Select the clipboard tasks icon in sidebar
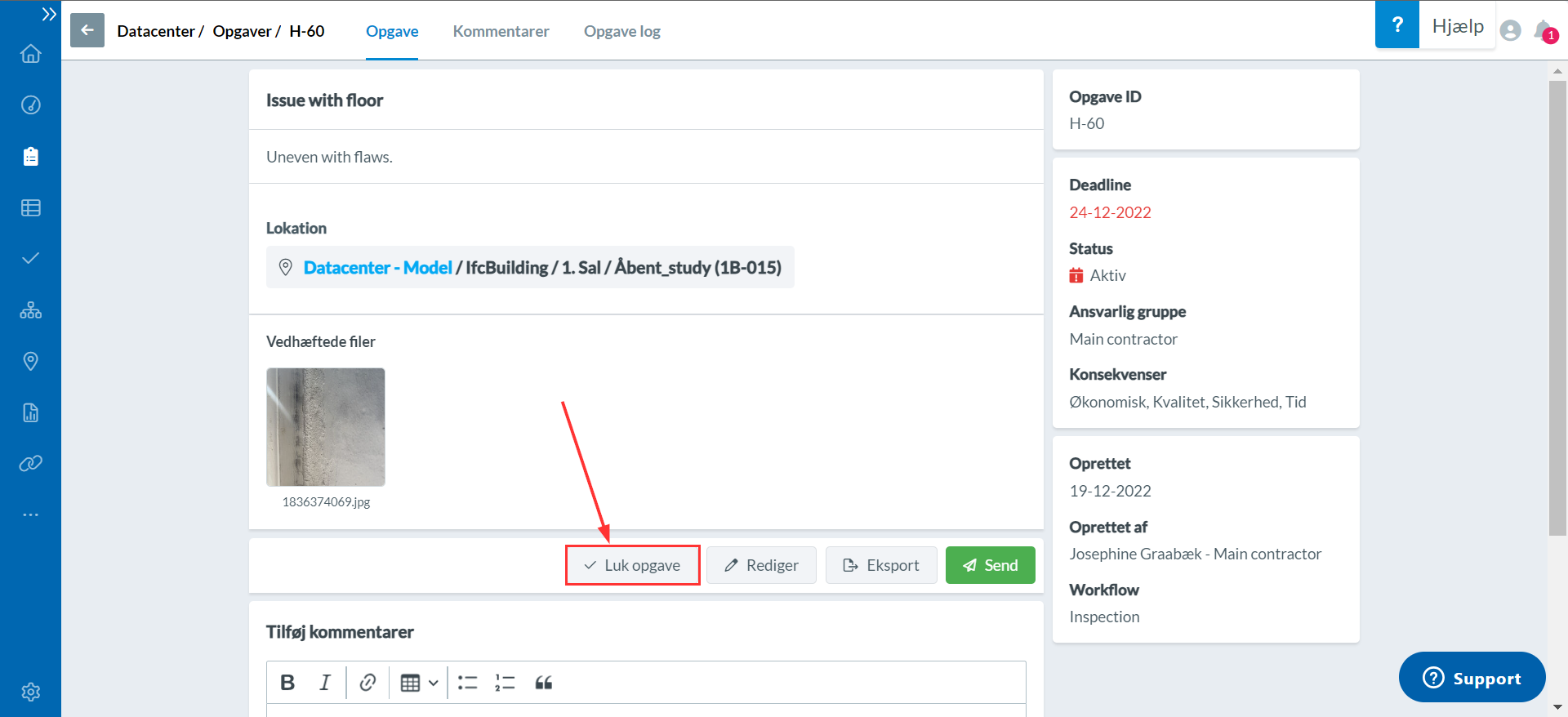This screenshot has width=1568, height=717. click(x=30, y=157)
